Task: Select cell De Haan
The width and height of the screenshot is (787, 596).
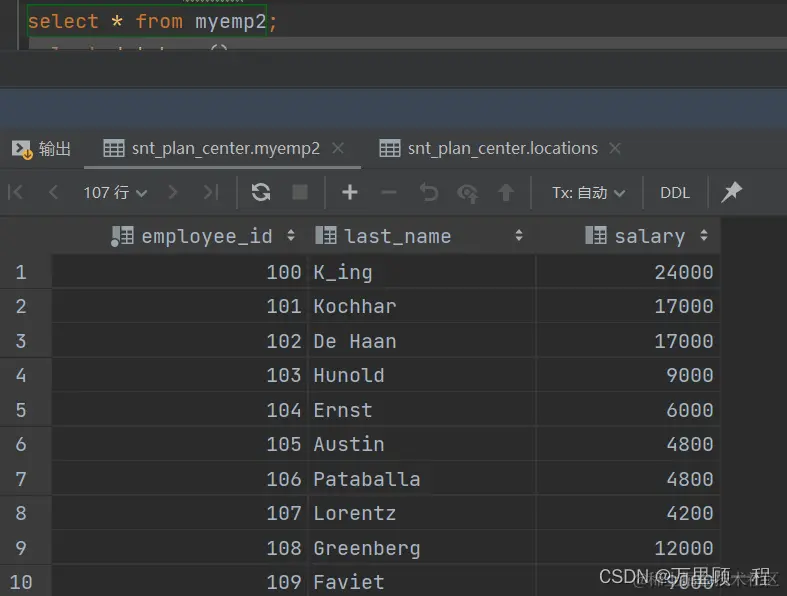Action: click(421, 341)
